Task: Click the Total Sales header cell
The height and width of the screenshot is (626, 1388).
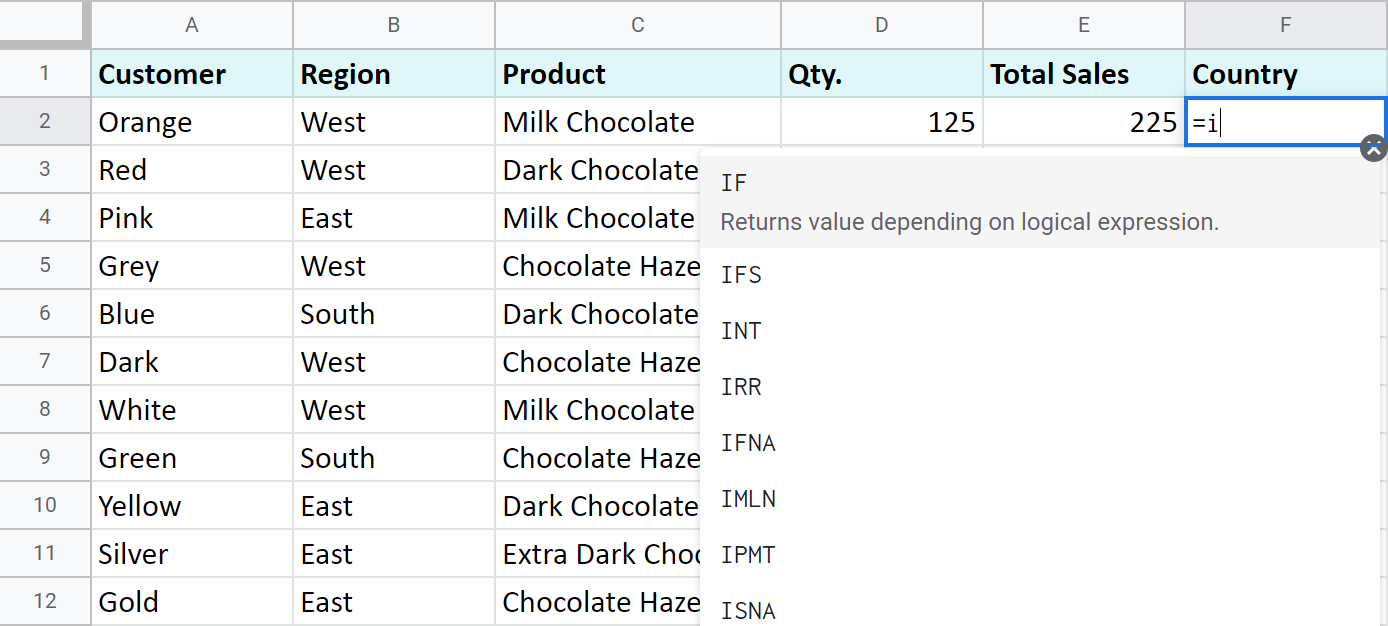Action: pyautogui.click(x=1083, y=74)
